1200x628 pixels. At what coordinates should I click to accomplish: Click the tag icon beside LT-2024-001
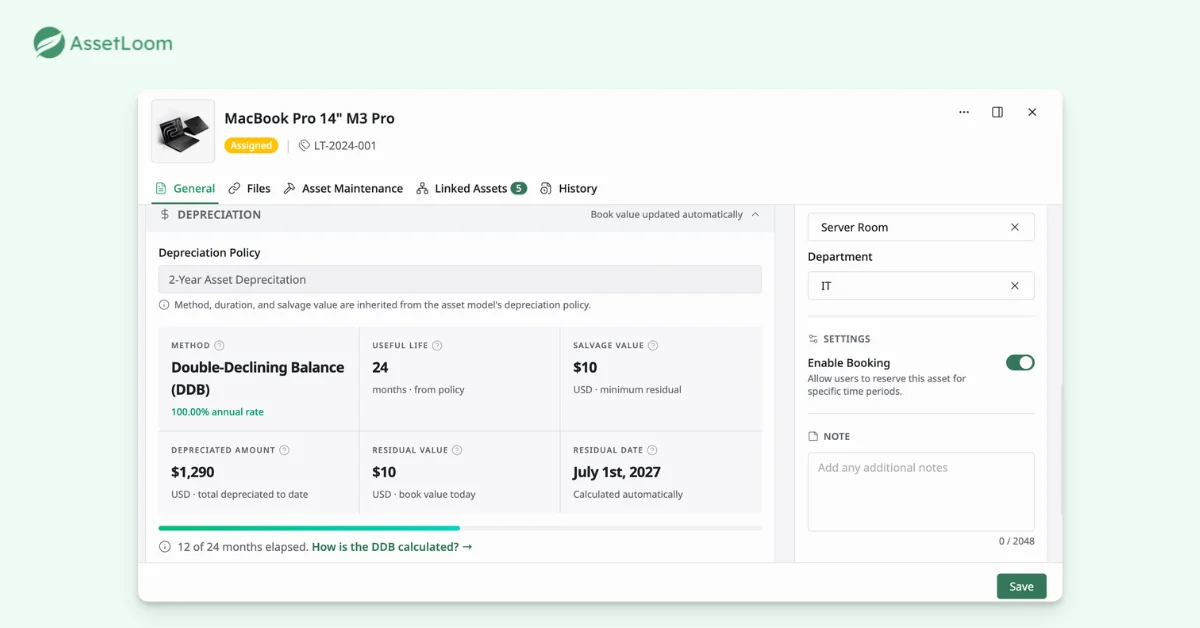click(305, 146)
